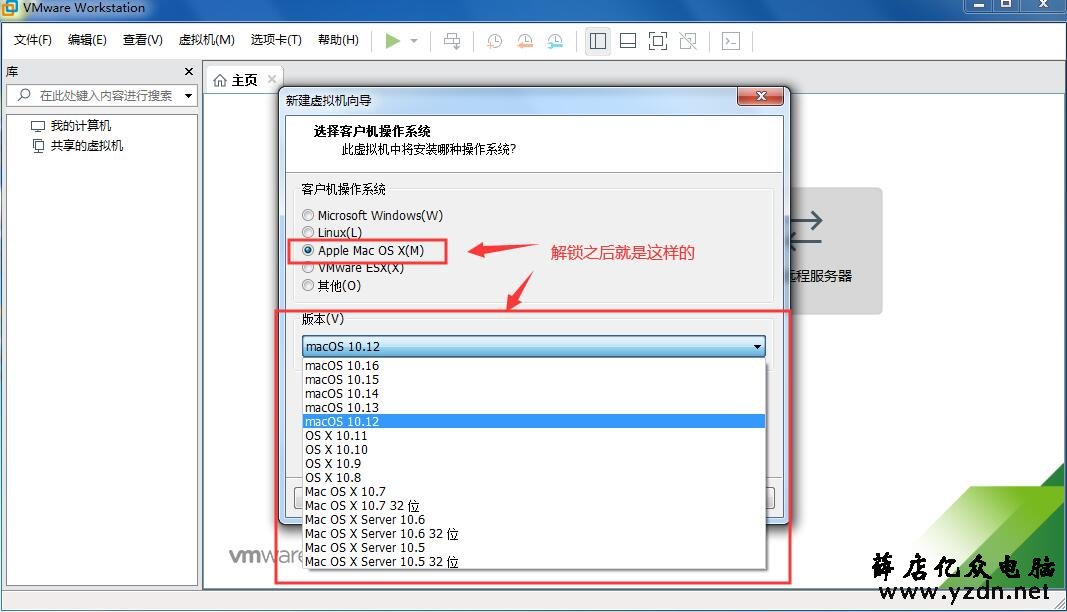Choose Mac OS X Server 10.6 32 位
Viewport: 1067px width, 612px height.
click(534, 534)
